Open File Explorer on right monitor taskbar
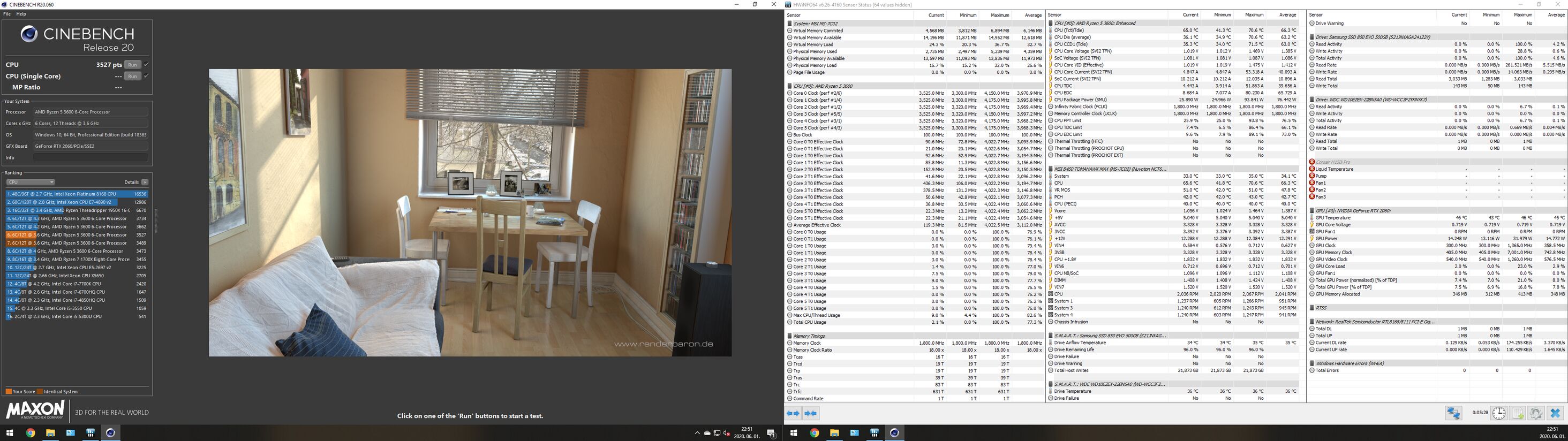The image size is (1568, 441). (834, 433)
